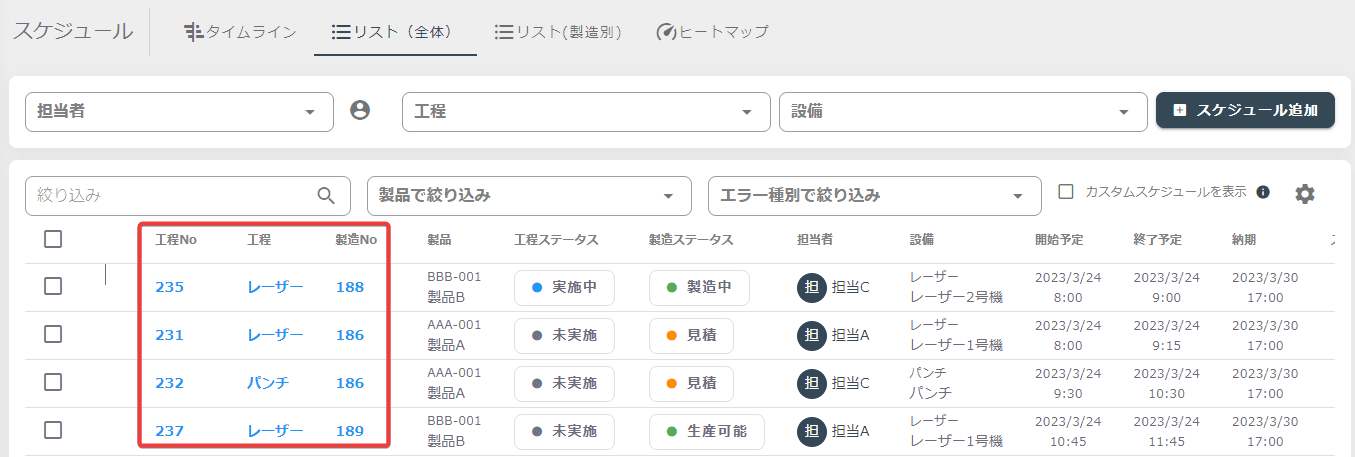The height and width of the screenshot is (457, 1355).
Task: Open the table settings gear icon
Action: pos(1305,194)
